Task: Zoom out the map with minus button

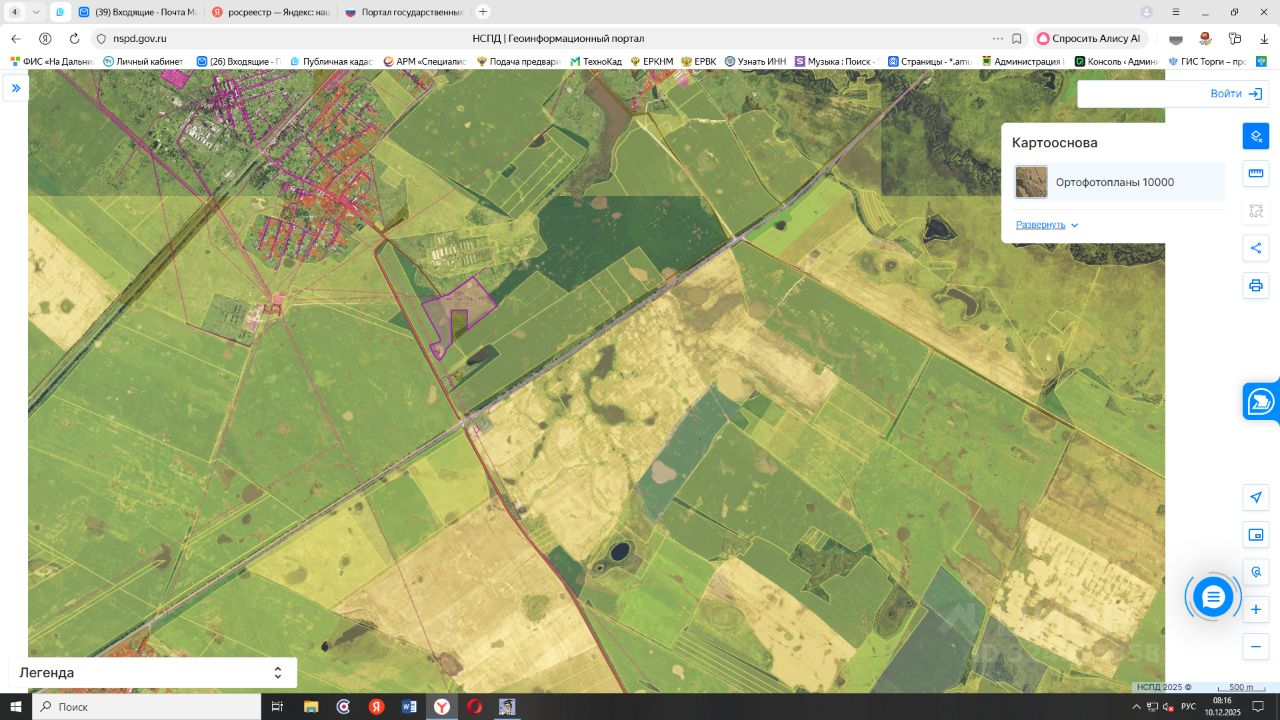Action: (1256, 647)
